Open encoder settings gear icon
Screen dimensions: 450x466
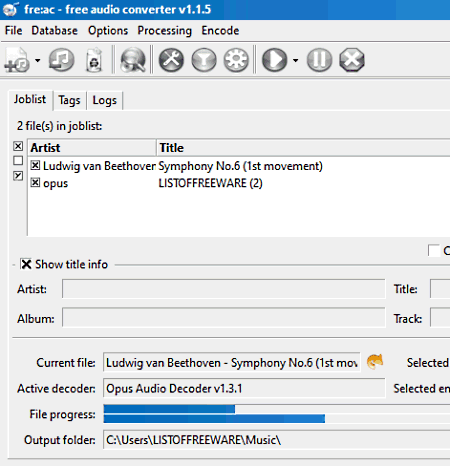tap(236, 60)
